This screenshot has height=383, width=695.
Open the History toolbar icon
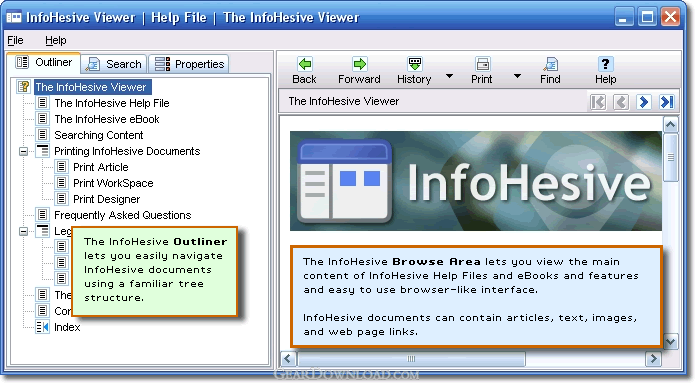pos(415,64)
